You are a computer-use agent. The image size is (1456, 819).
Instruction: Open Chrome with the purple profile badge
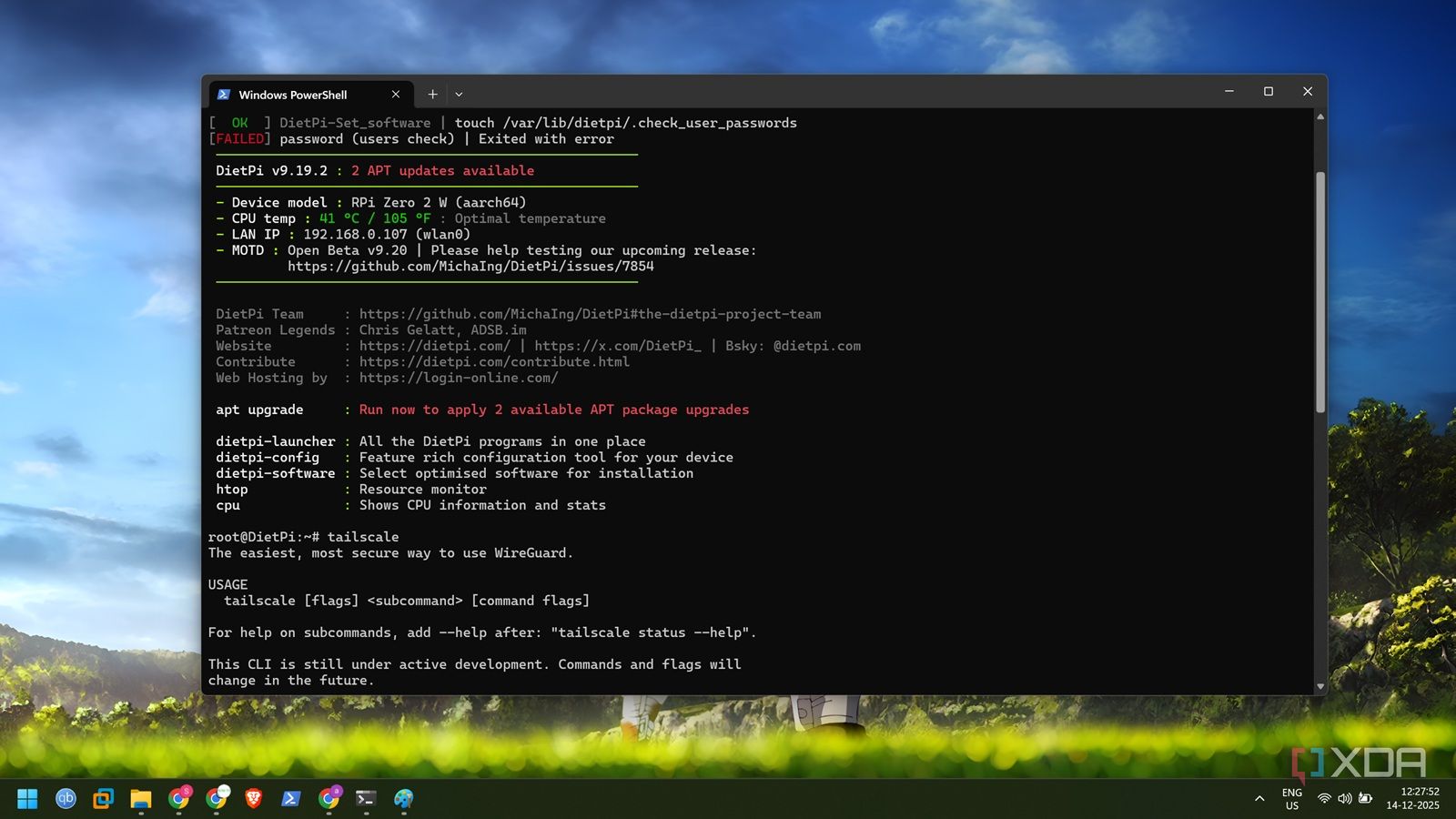coord(329,798)
